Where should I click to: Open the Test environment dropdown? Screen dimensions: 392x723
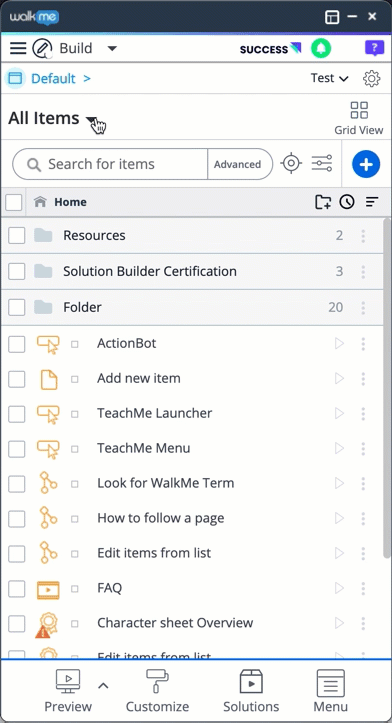point(329,78)
